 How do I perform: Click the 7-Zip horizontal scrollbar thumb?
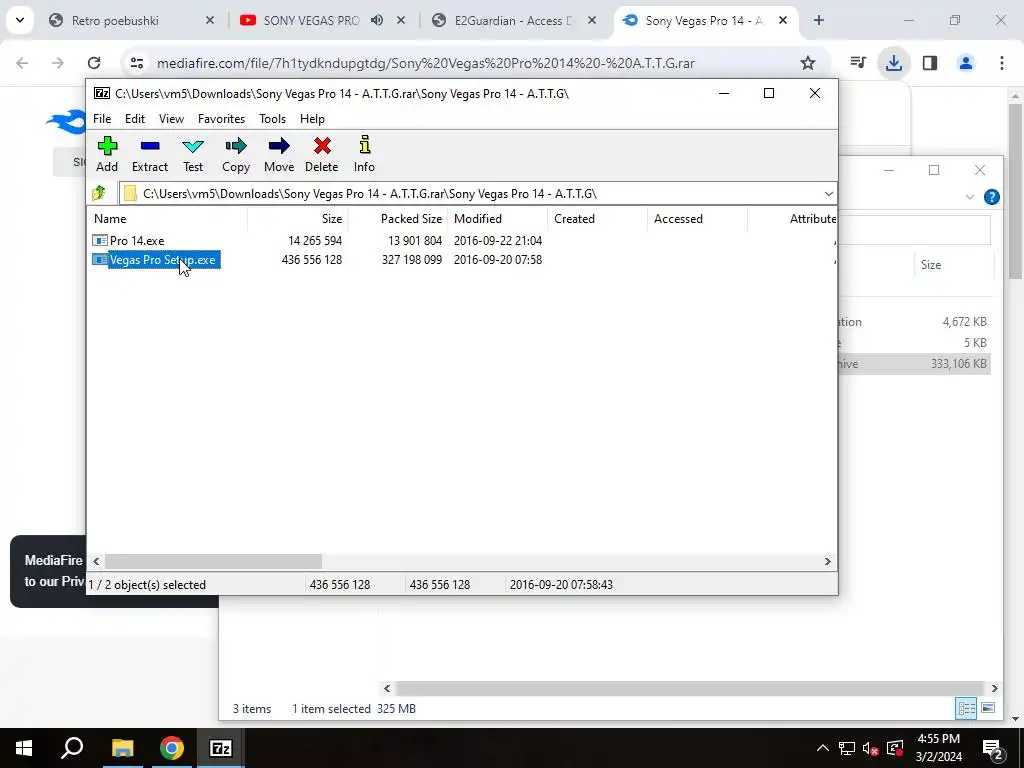tap(213, 562)
